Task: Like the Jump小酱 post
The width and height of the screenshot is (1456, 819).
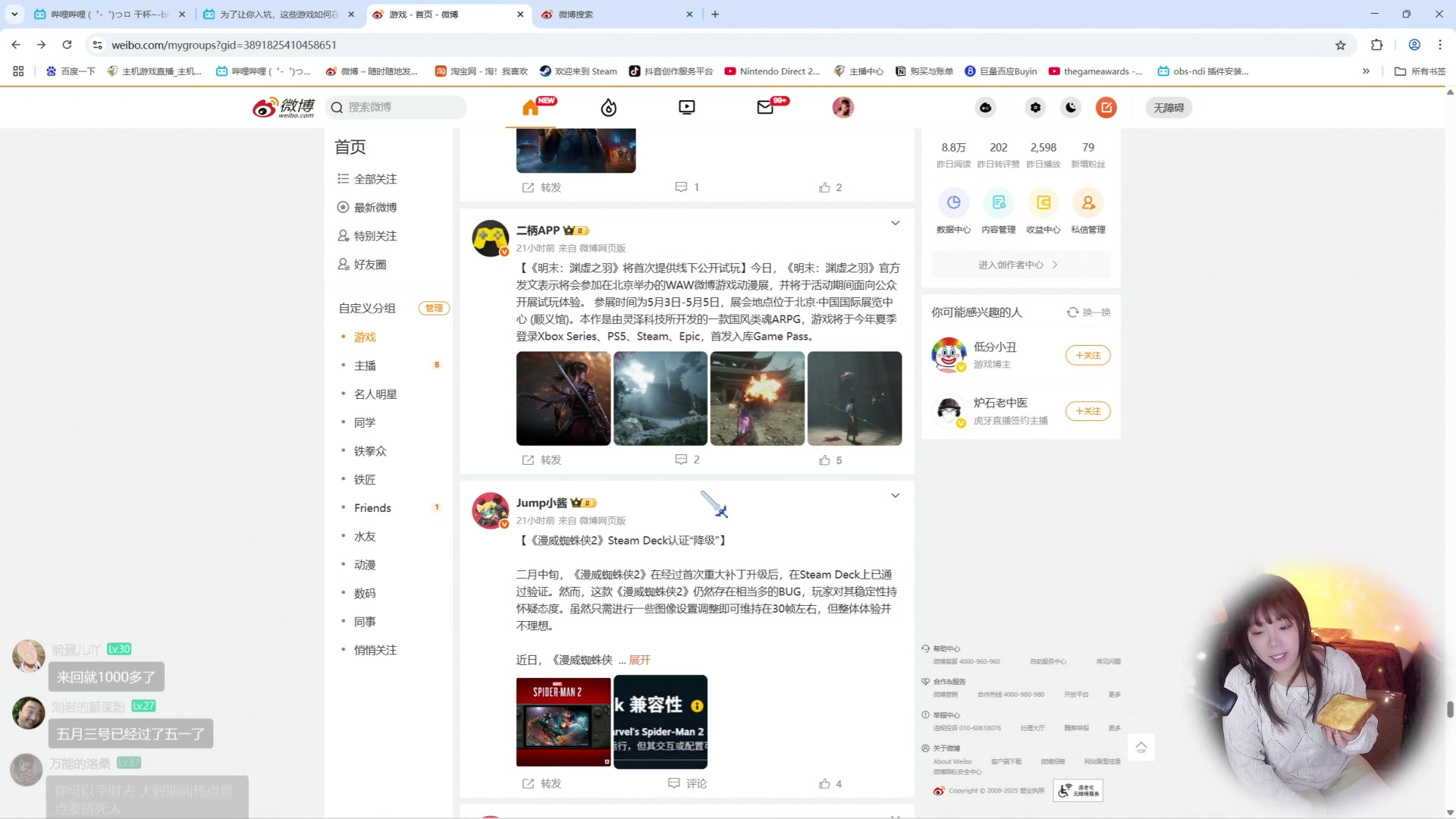Action: 830,783
